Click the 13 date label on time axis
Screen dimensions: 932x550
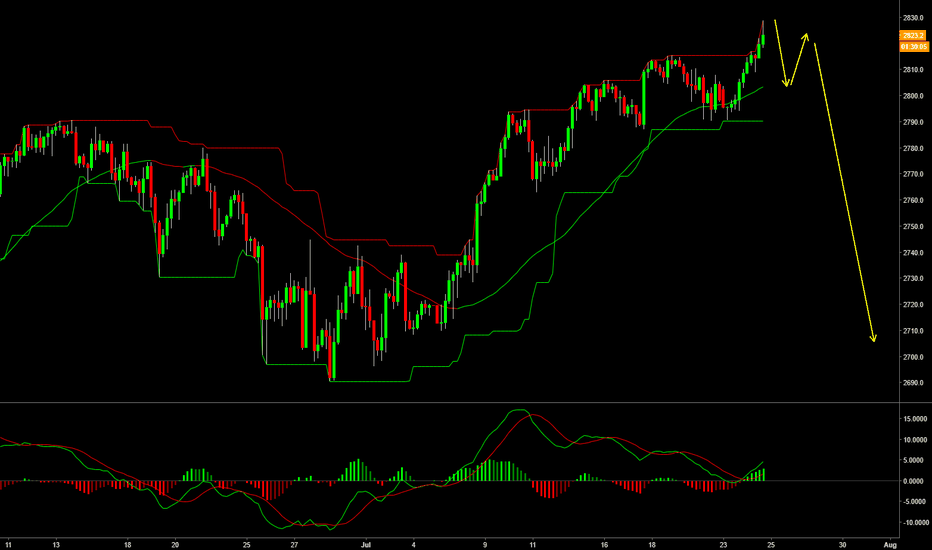point(56,545)
